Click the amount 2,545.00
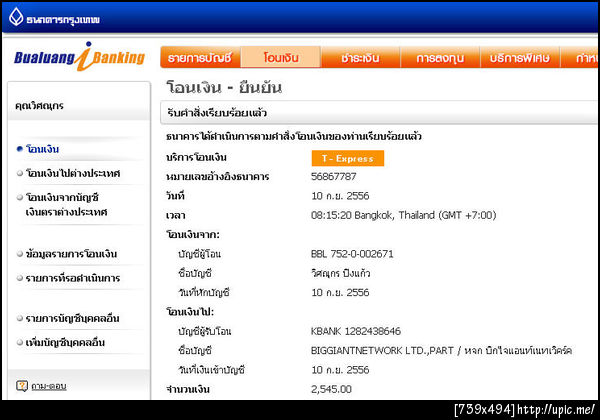The height and width of the screenshot is (420, 600). (331, 389)
